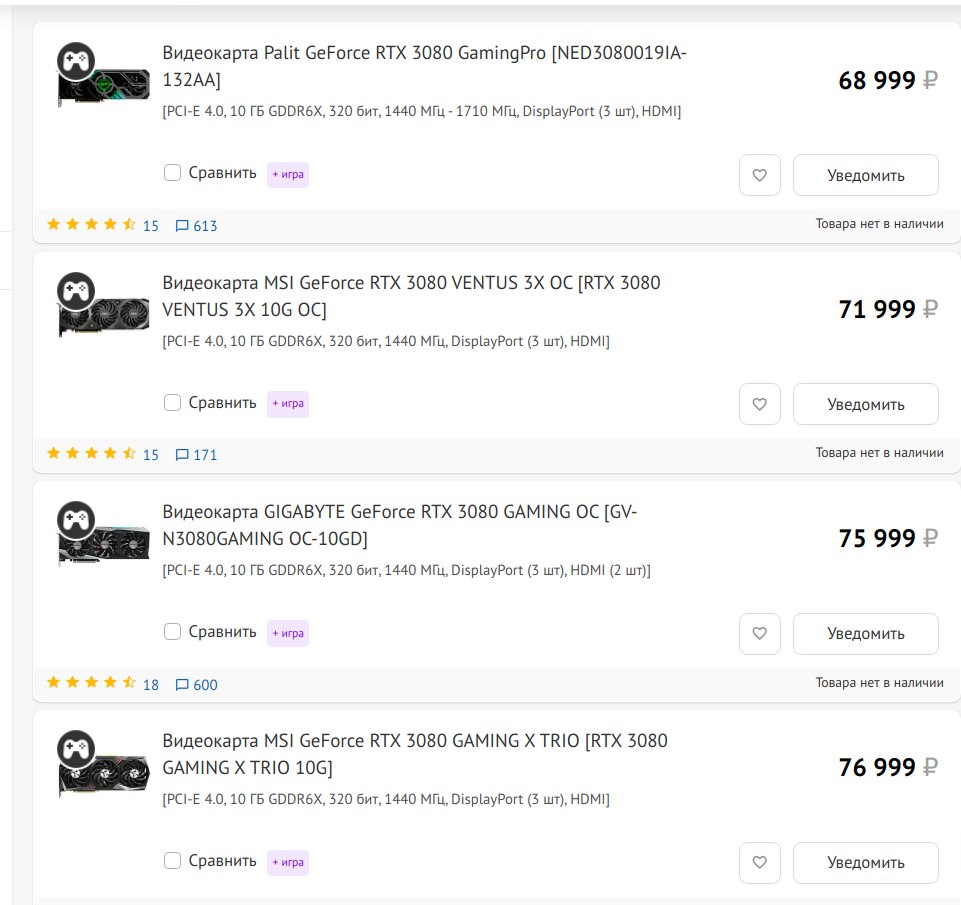Open comments icon with 600 reviews
Screen dimensions: 961x905
click(196, 684)
